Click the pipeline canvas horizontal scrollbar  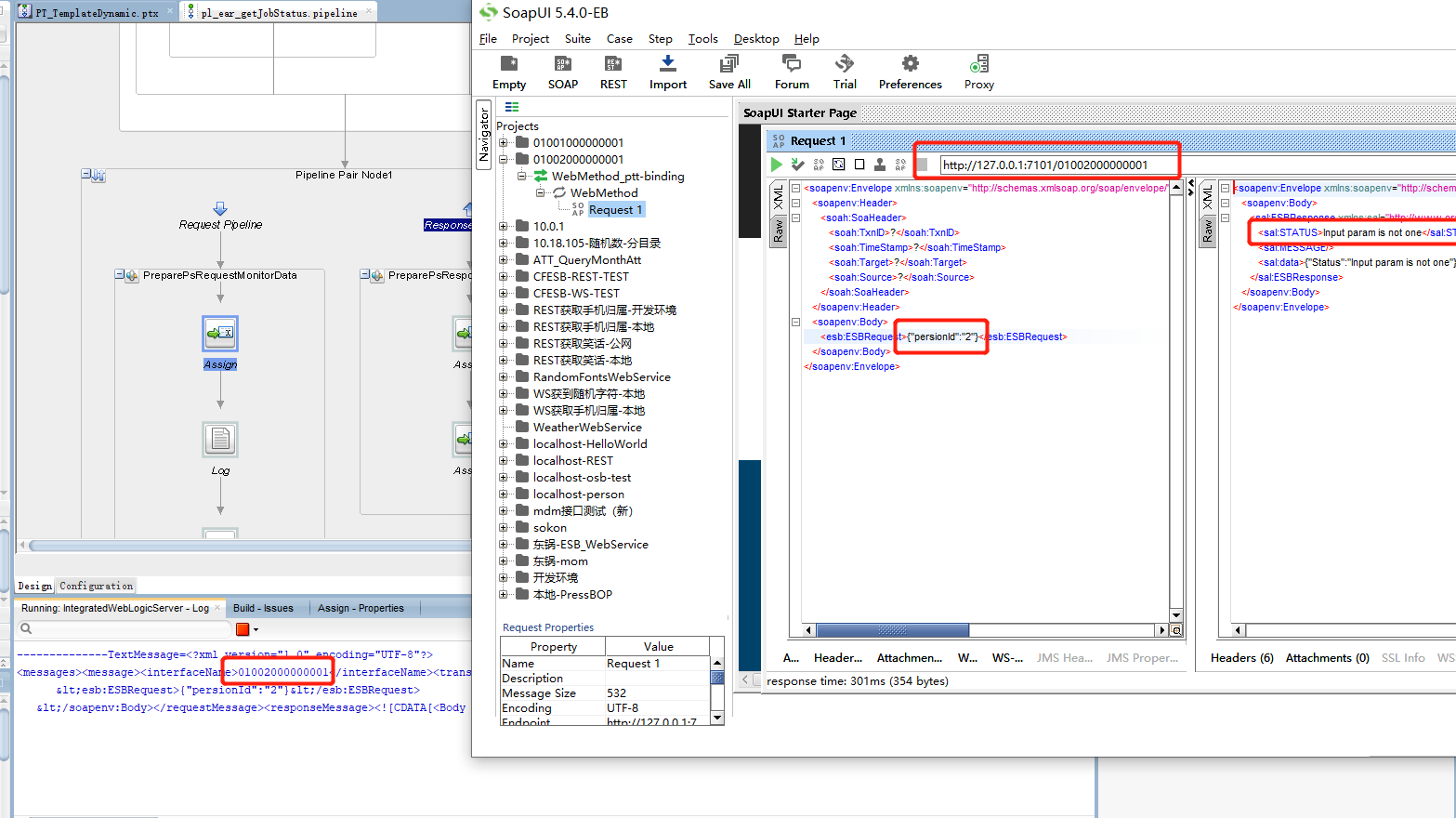pos(249,546)
